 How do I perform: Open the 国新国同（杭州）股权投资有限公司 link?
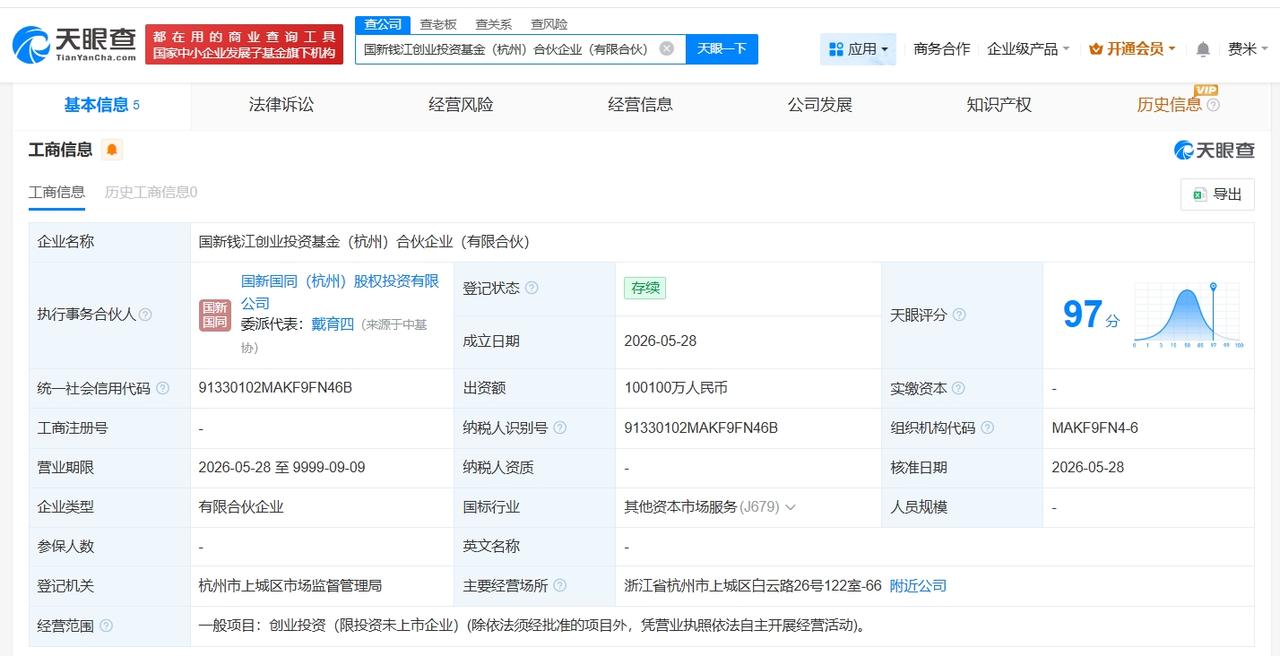tap(340, 292)
